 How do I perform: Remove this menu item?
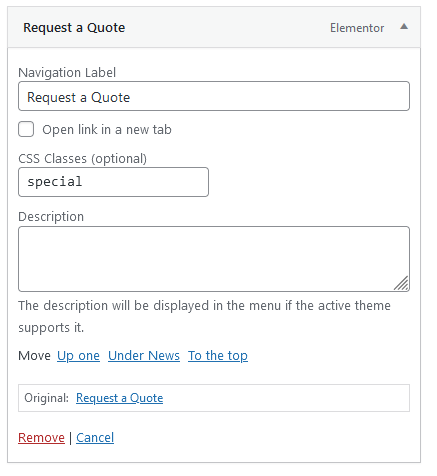point(41,438)
